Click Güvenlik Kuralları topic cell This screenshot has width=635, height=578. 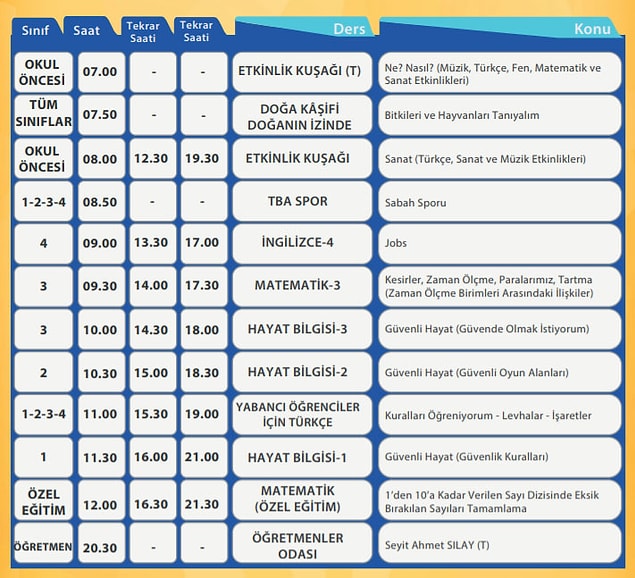point(500,457)
